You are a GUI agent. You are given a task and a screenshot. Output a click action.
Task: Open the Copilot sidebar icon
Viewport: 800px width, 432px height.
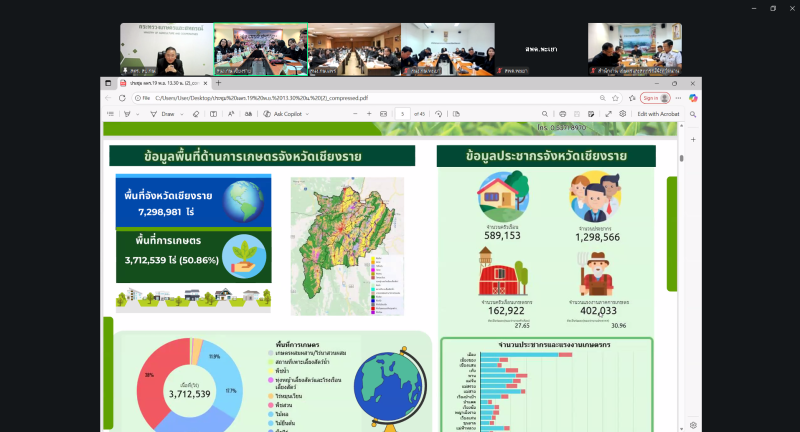pyautogui.click(x=692, y=98)
